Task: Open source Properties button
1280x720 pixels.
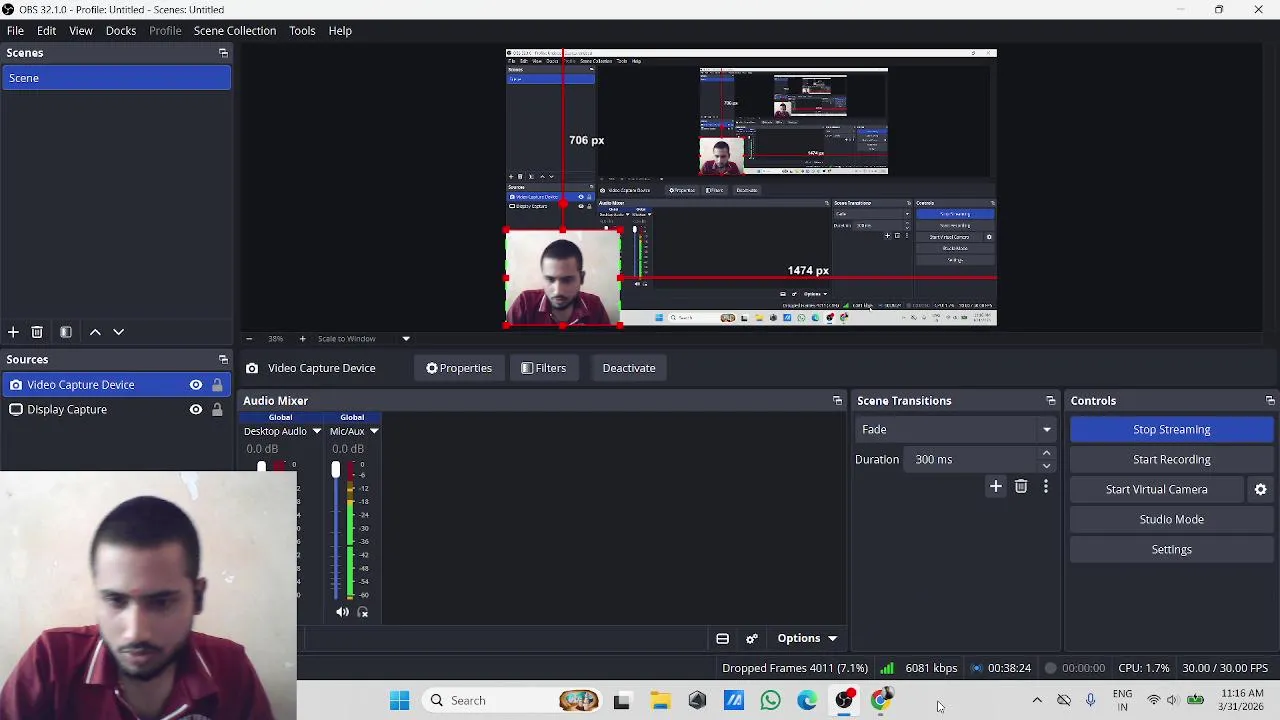Action: point(459,368)
